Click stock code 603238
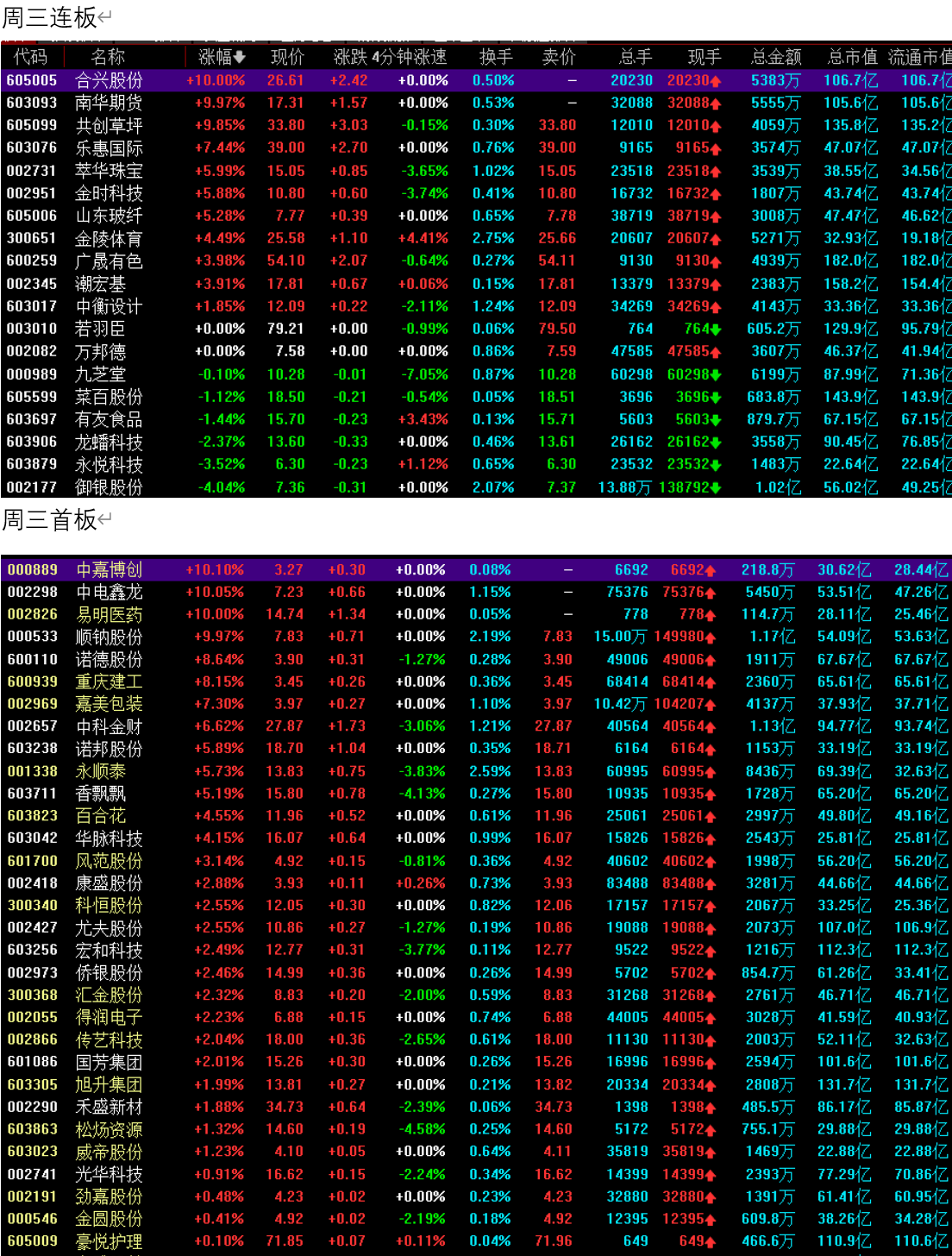 (33, 749)
